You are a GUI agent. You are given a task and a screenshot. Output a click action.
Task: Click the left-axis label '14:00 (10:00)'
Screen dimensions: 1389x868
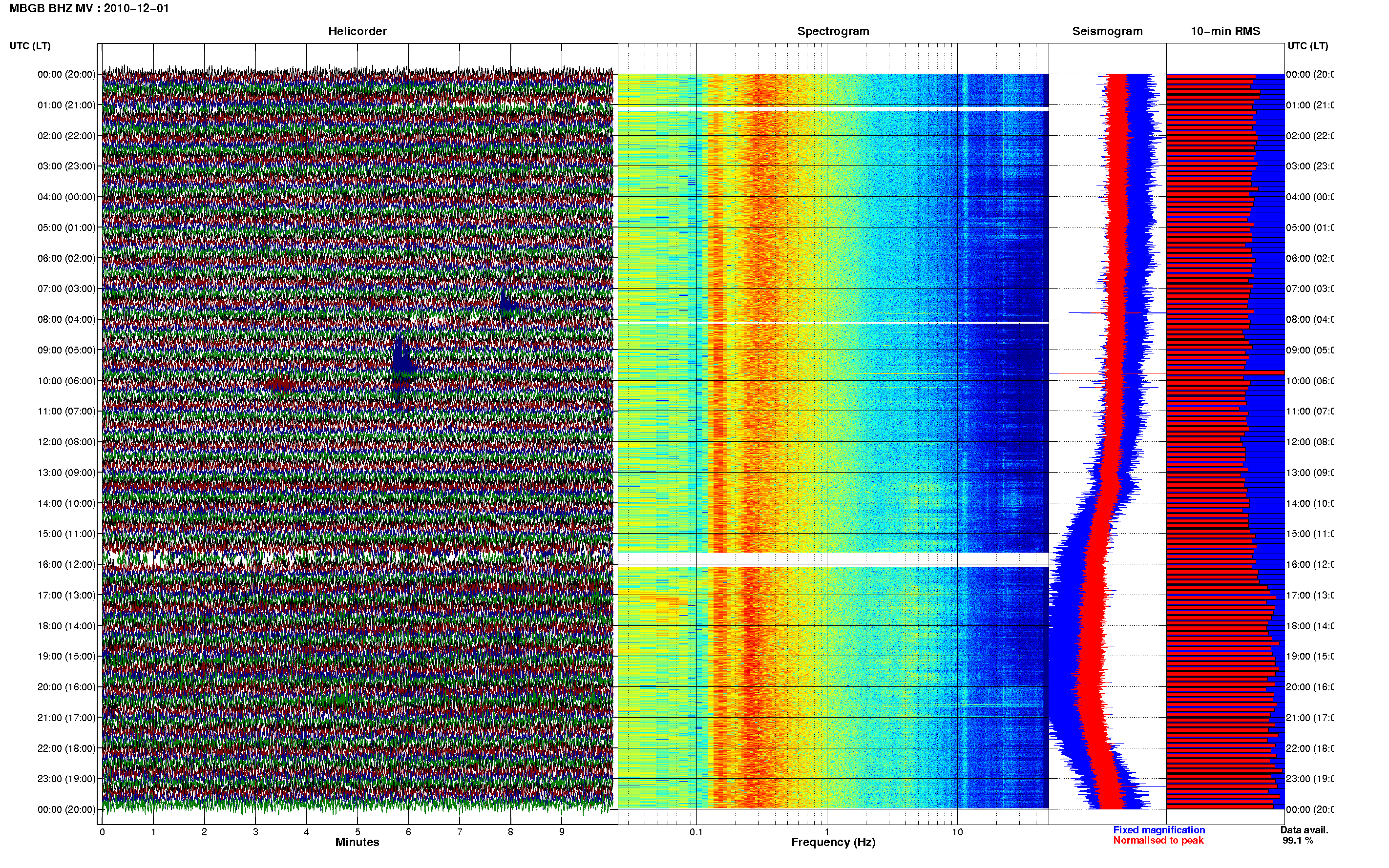[66, 503]
